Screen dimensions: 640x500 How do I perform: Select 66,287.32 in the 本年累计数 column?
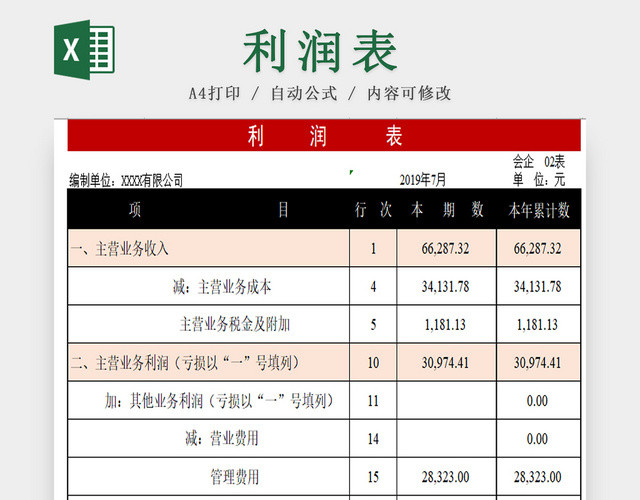point(538,248)
